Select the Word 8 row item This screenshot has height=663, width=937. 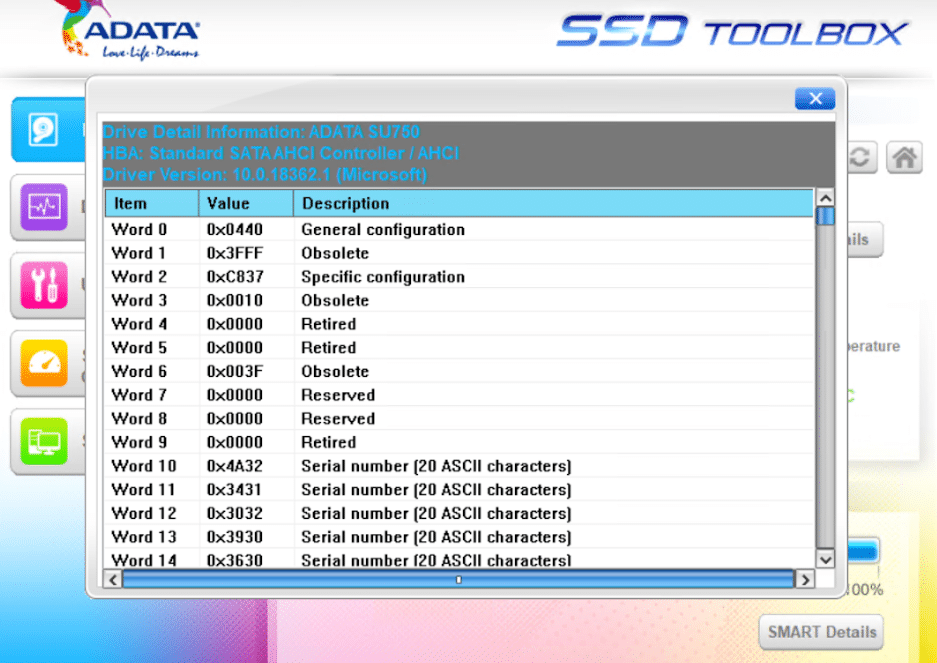point(139,419)
